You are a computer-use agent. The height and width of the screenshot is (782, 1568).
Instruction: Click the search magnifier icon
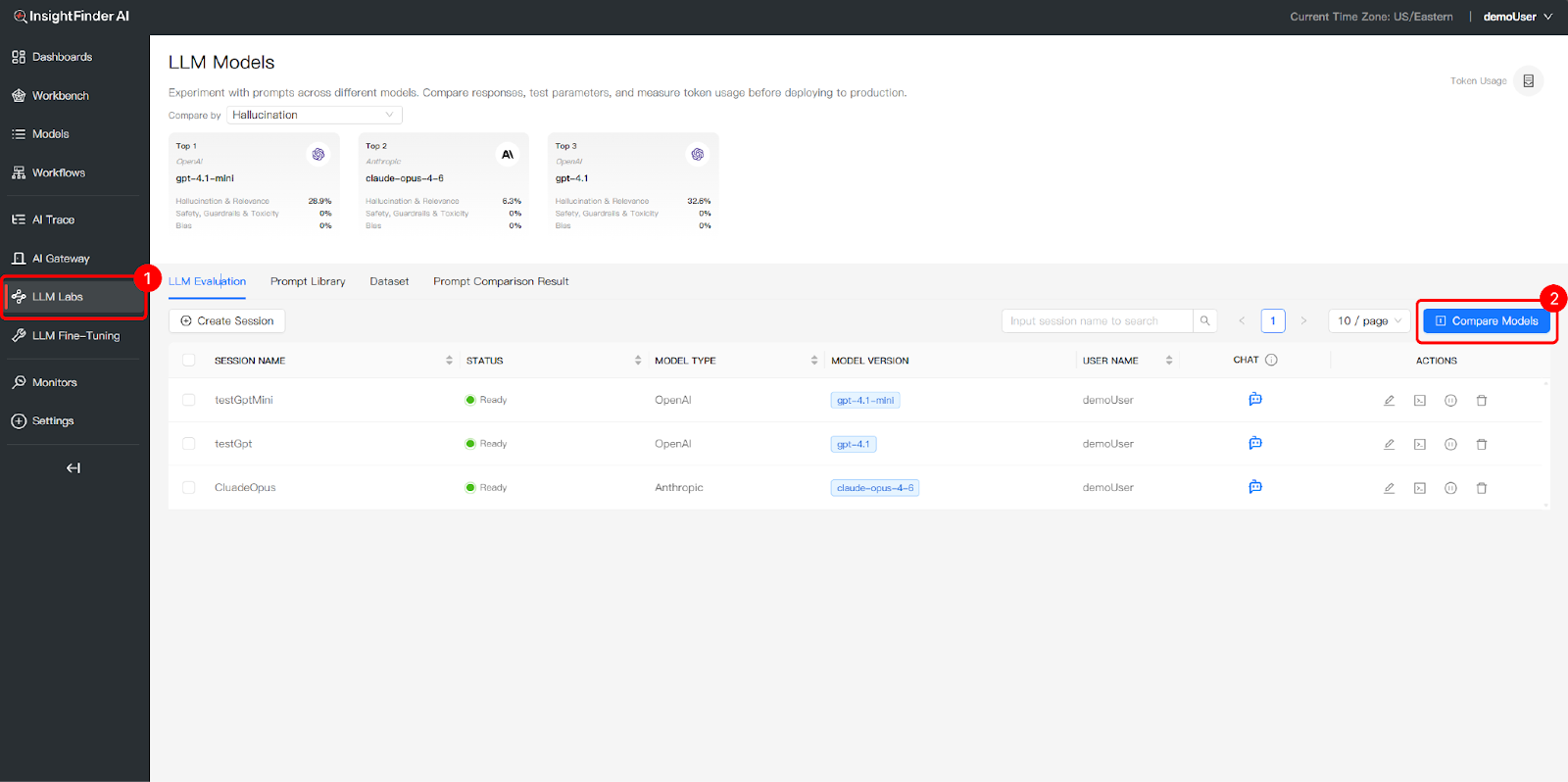pyautogui.click(x=1204, y=320)
